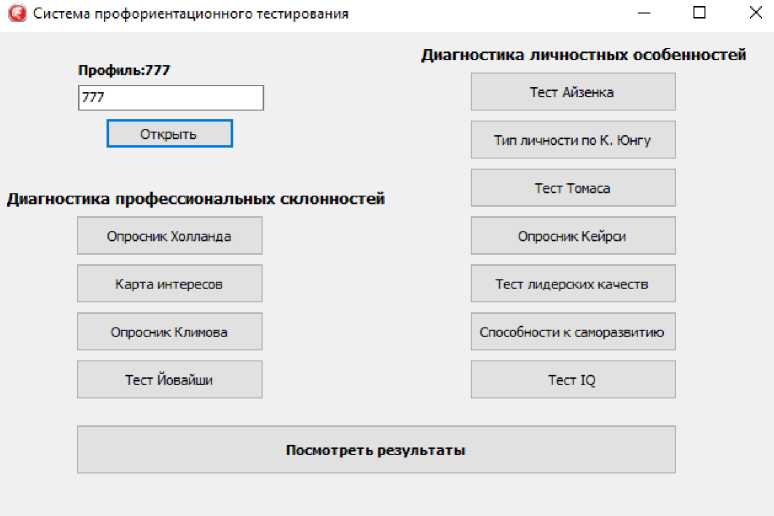Launch Тест Томаса
This screenshot has height=516, width=774.
click(573, 188)
